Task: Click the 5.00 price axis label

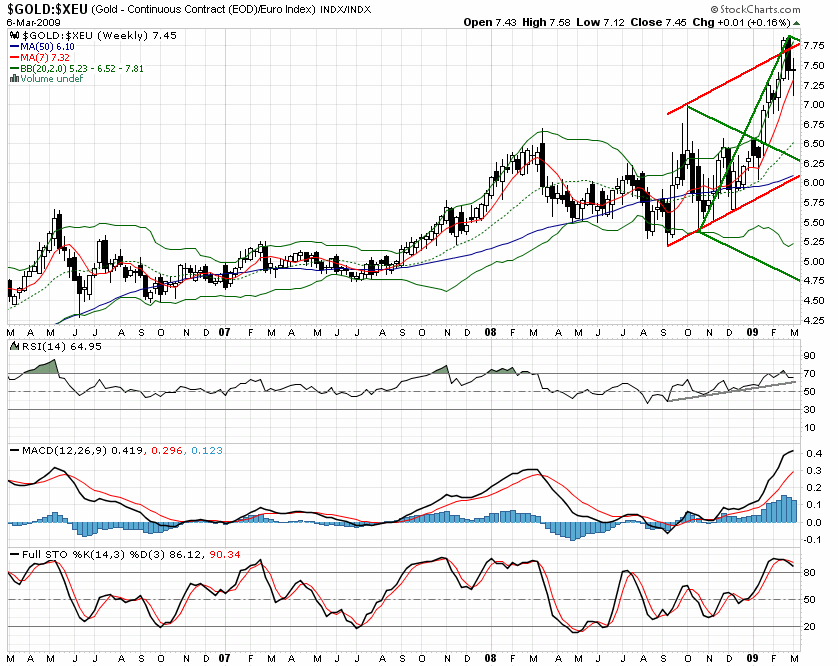Action: pyautogui.click(x=813, y=262)
